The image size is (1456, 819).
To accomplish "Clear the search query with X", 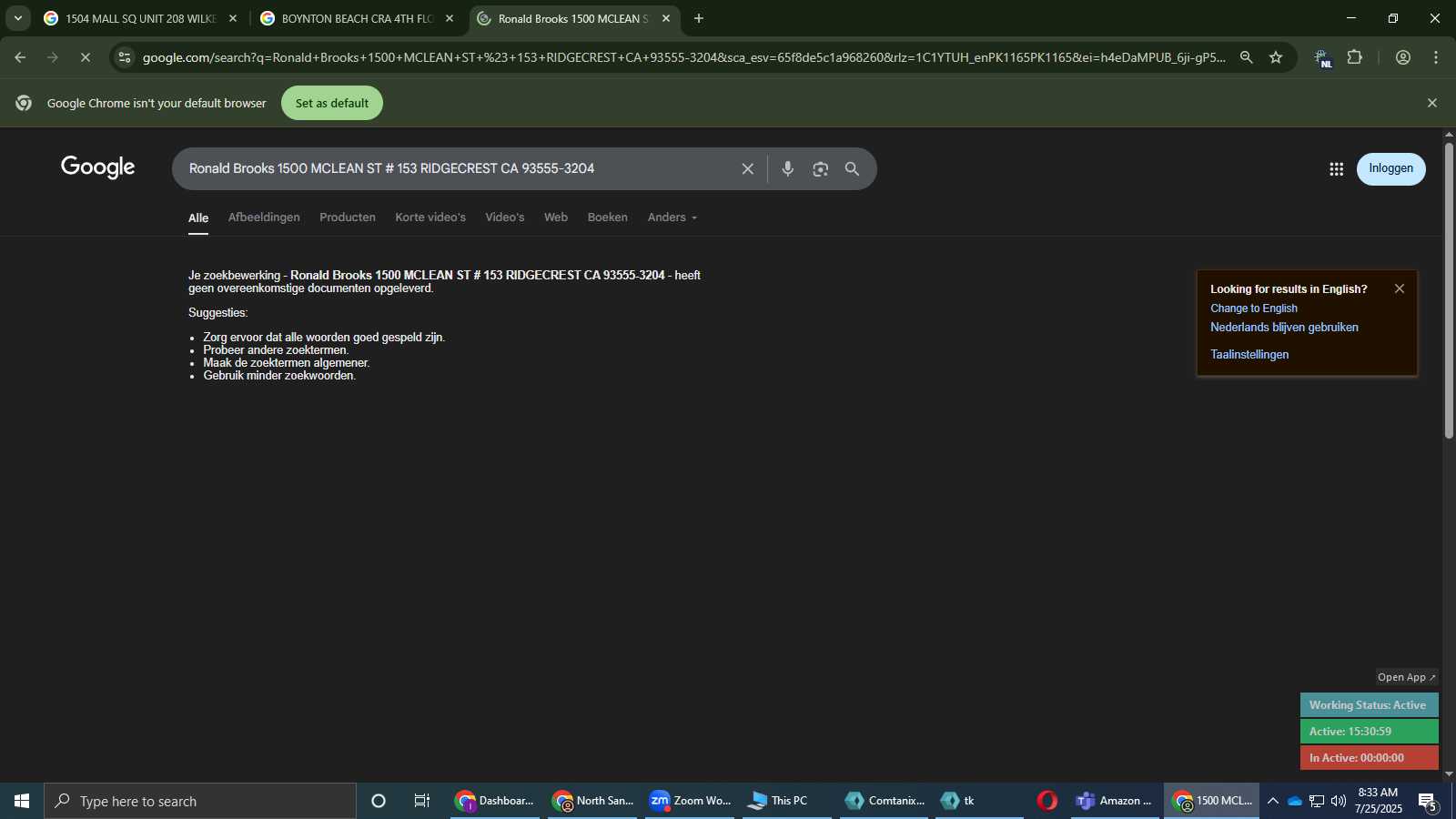I will pyautogui.click(x=748, y=168).
